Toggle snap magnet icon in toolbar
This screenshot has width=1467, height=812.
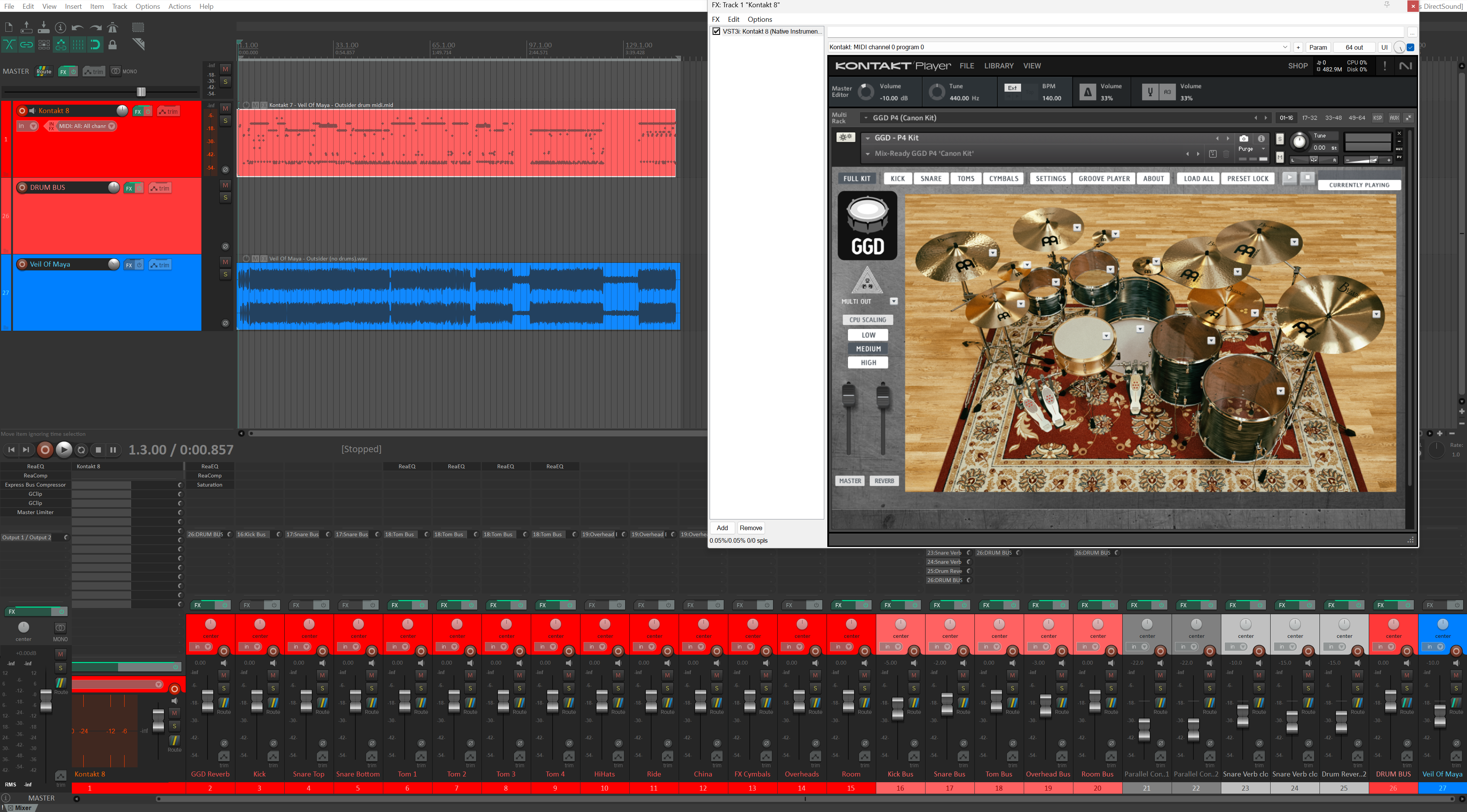(x=95, y=44)
